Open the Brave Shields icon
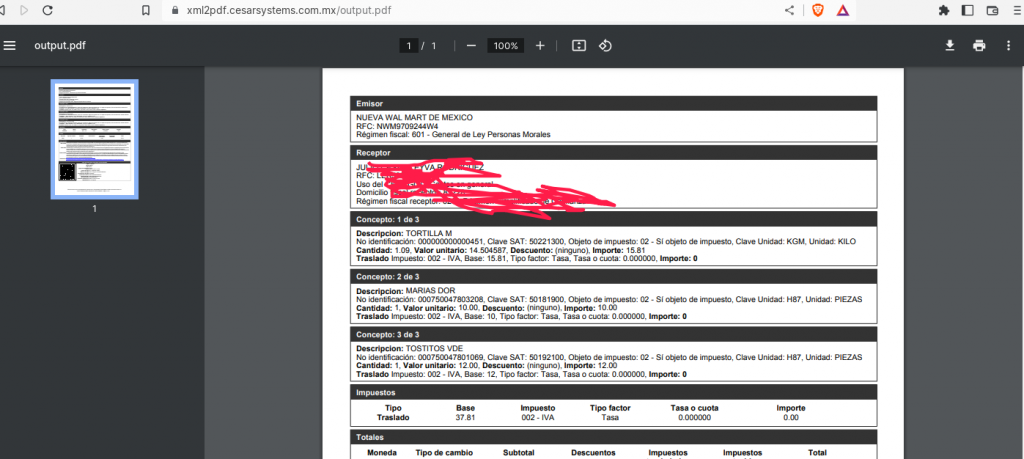This screenshot has height=459, width=1024. point(816,10)
